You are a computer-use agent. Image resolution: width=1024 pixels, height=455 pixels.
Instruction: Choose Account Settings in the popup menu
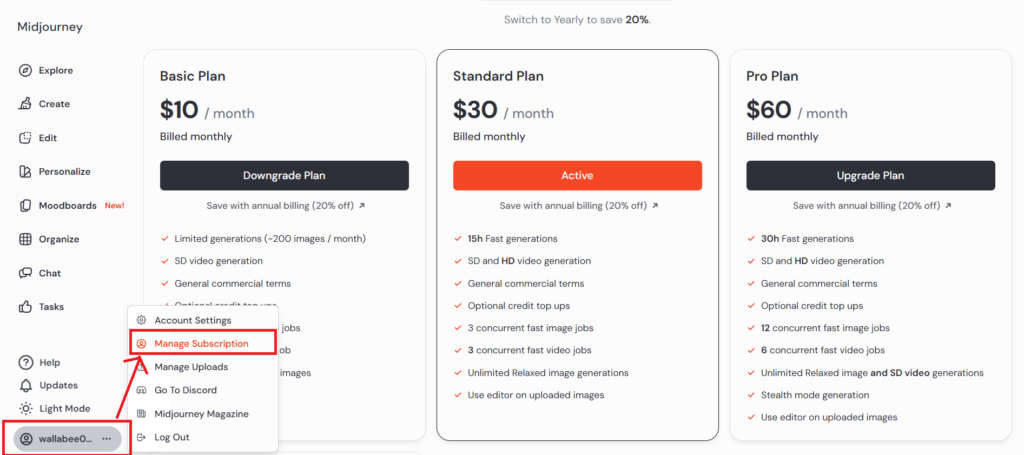coord(184,321)
